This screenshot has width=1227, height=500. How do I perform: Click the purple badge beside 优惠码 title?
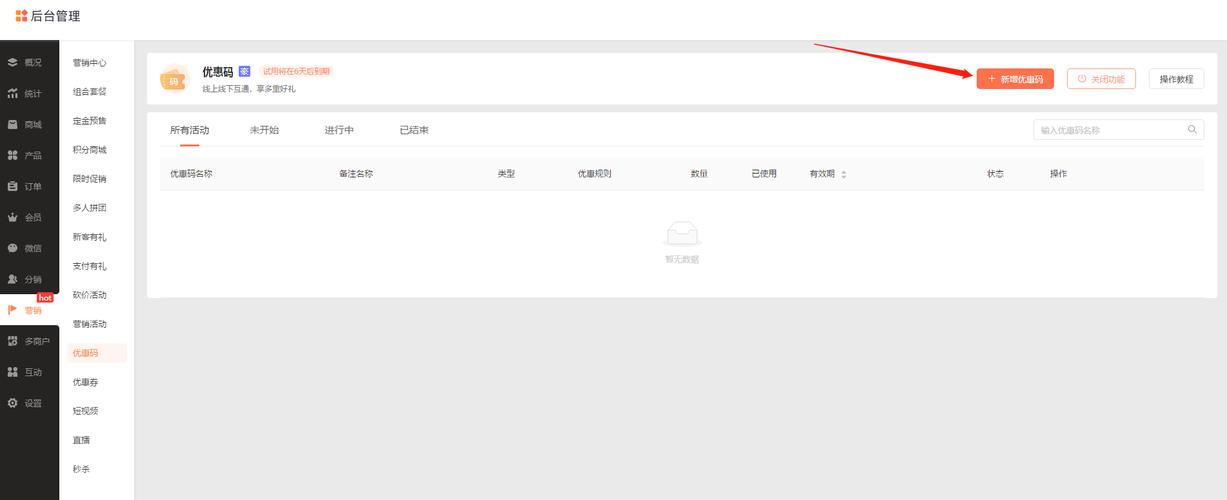[x=244, y=71]
